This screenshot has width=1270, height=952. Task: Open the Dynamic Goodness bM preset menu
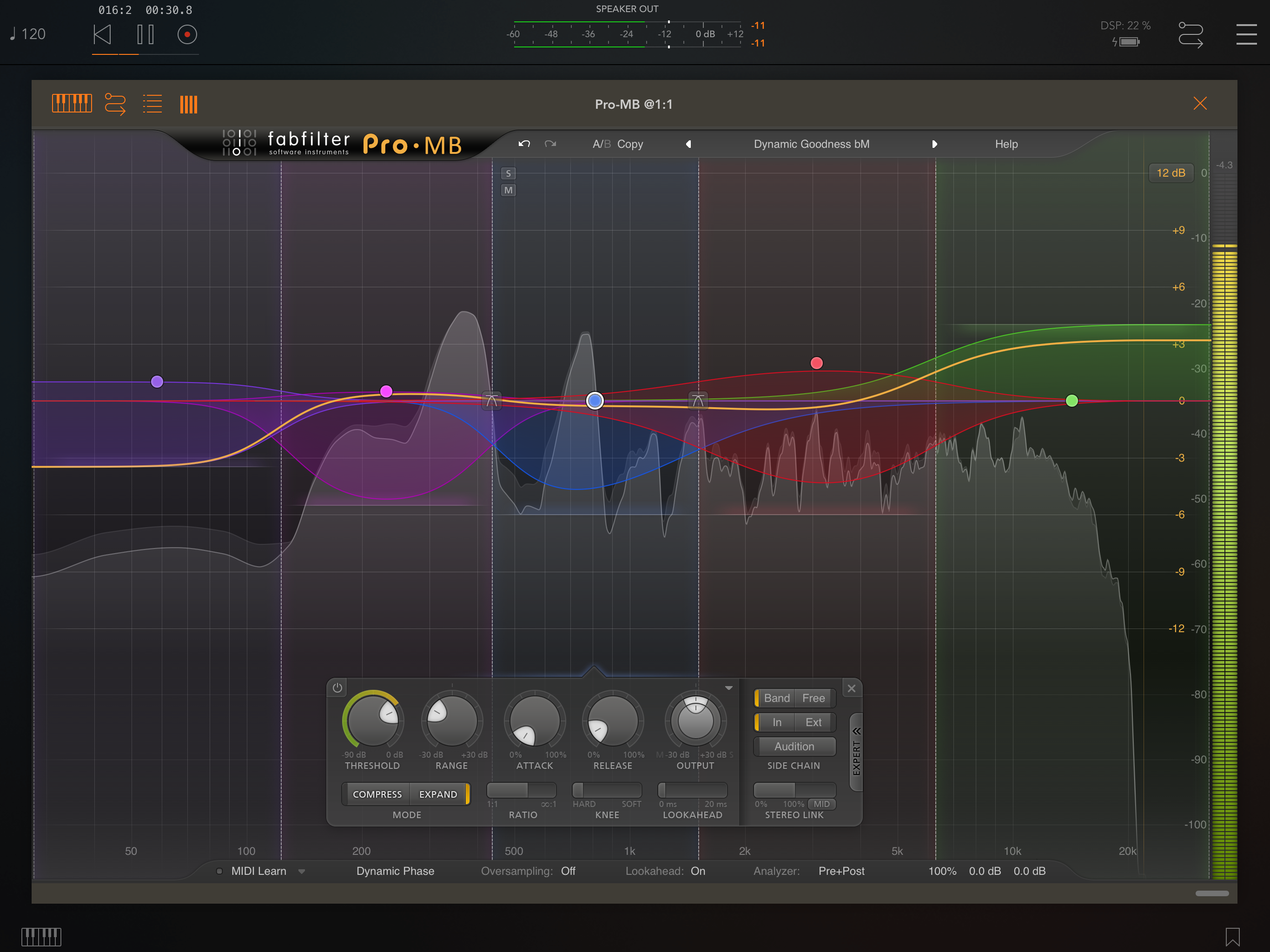coord(811,144)
